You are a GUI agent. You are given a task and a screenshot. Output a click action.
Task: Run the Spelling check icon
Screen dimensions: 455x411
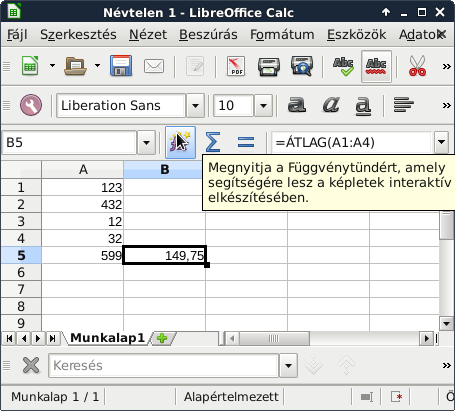click(343, 66)
